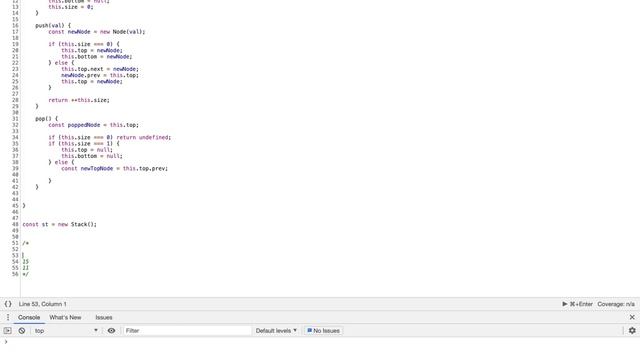Click the comment opener on line 51

[x=25, y=243]
